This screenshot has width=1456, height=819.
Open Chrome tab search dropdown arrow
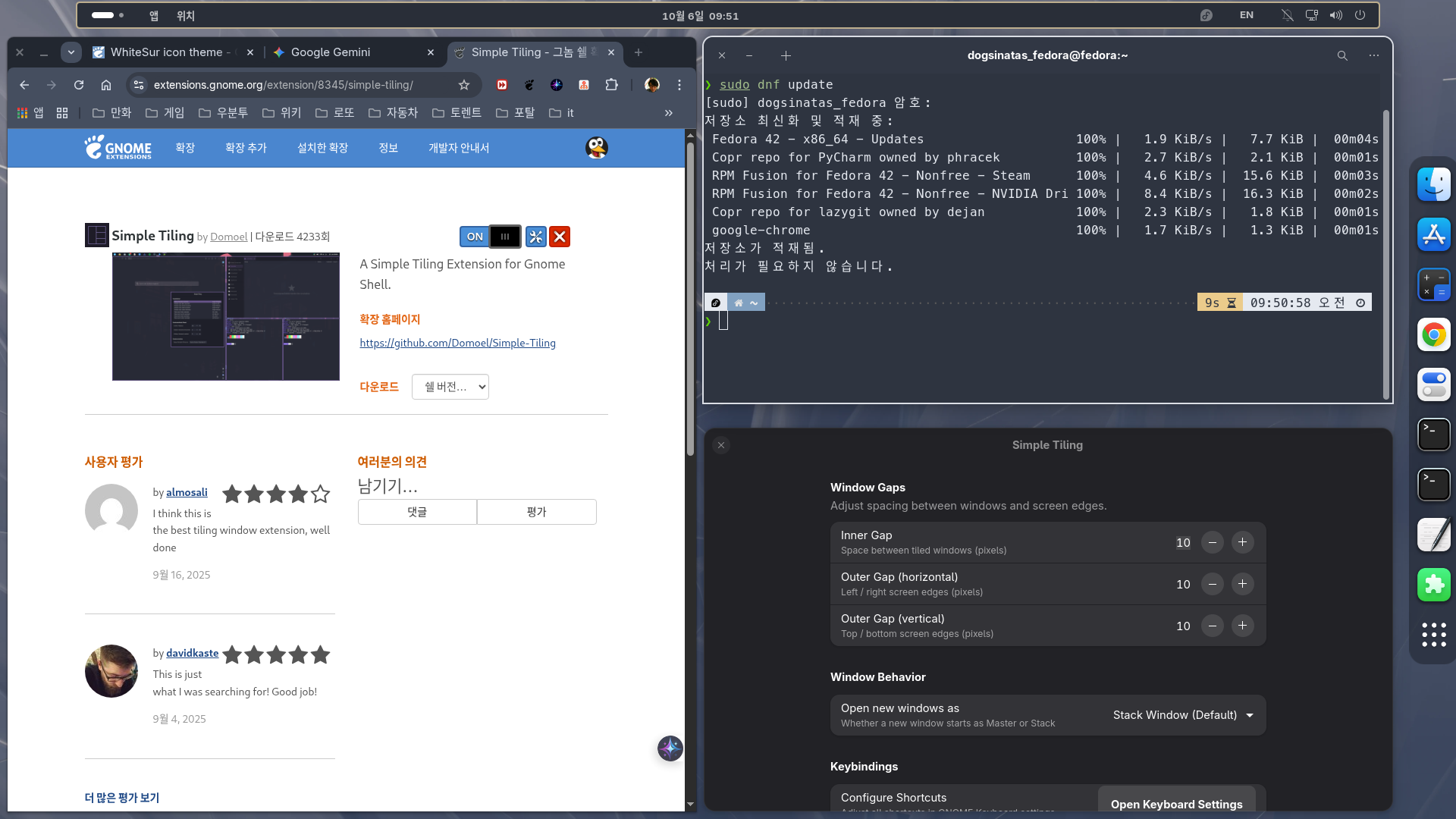[x=71, y=52]
